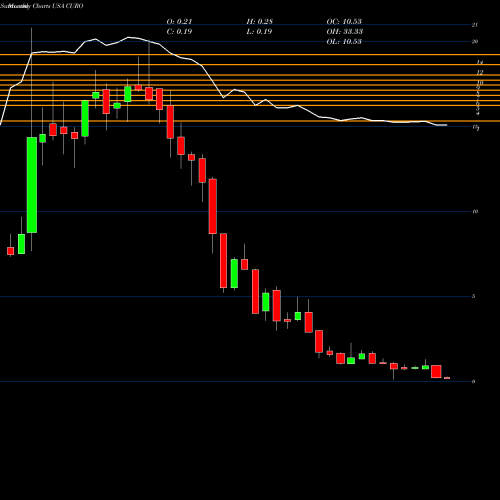The width and height of the screenshot is (500, 500).
Task: Click the white moving average line peak
Action: coord(129,37)
